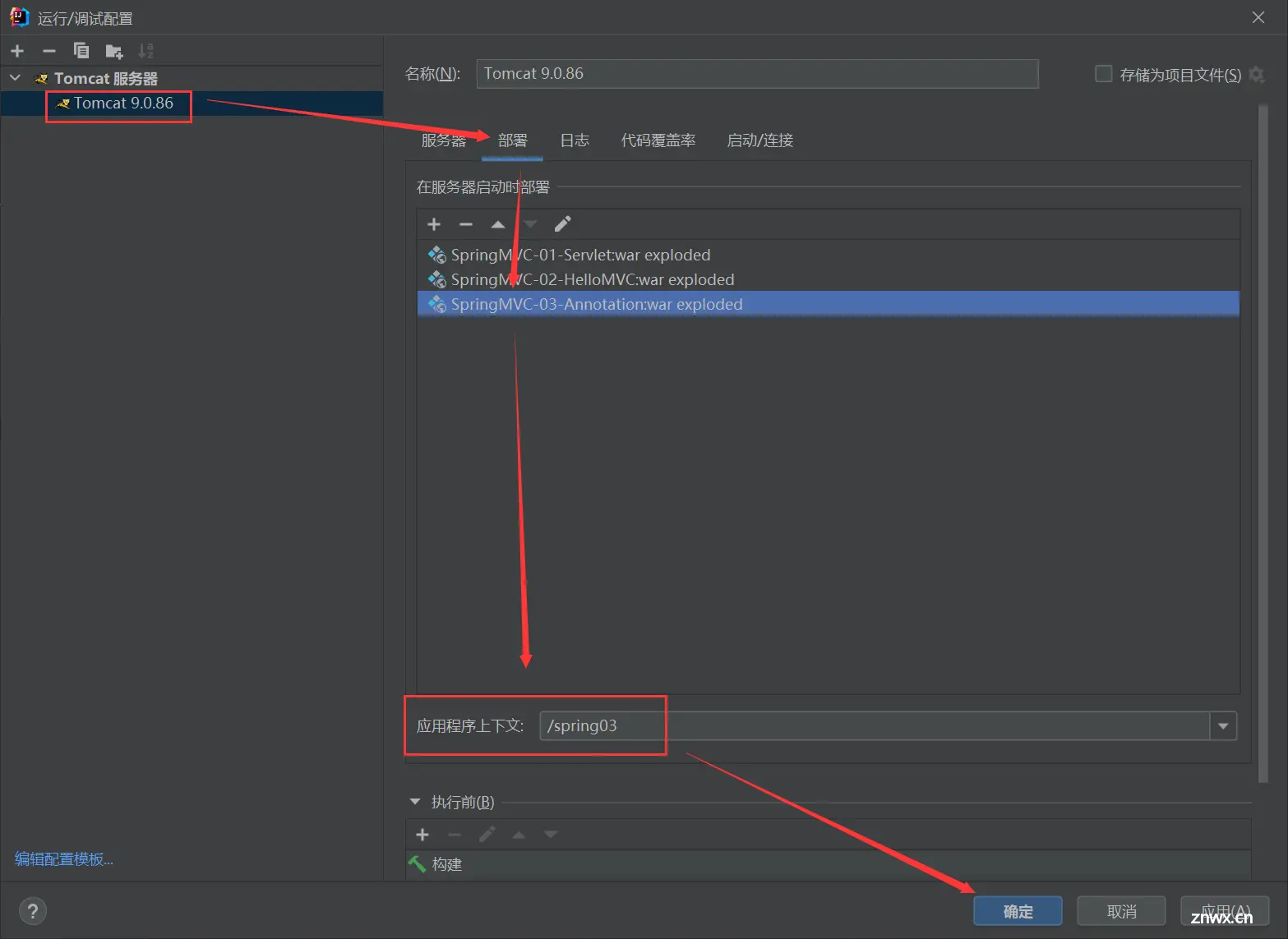This screenshot has height=939, width=1288.
Task: Switch to the 服务器 tab
Action: [x=444, y=140]
